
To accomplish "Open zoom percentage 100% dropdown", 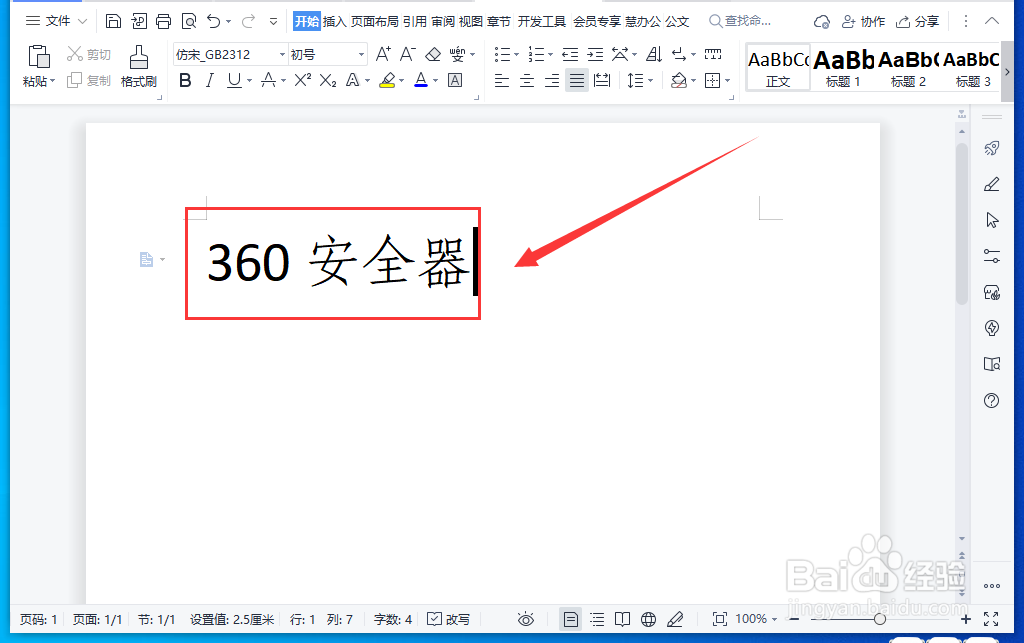I will click(x=775, y=619).
